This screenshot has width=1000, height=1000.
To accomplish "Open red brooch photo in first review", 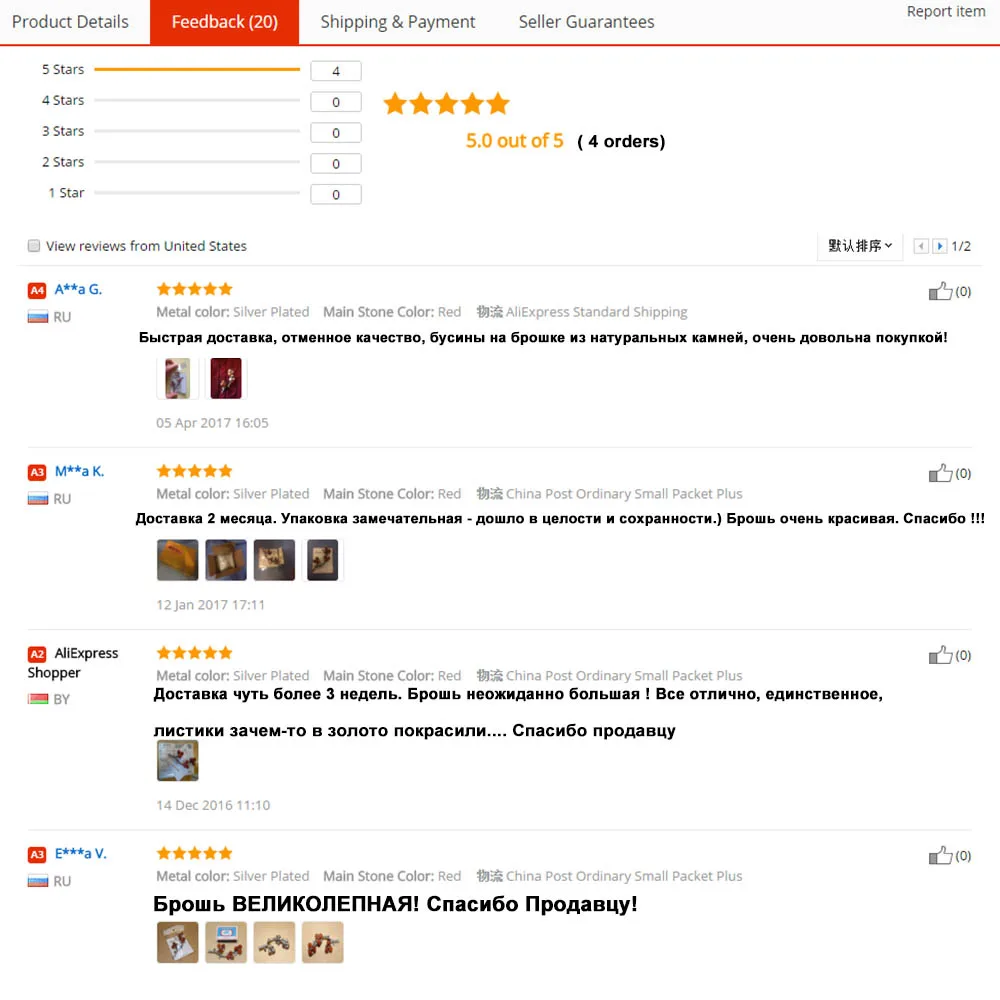I will coord(226,378).
